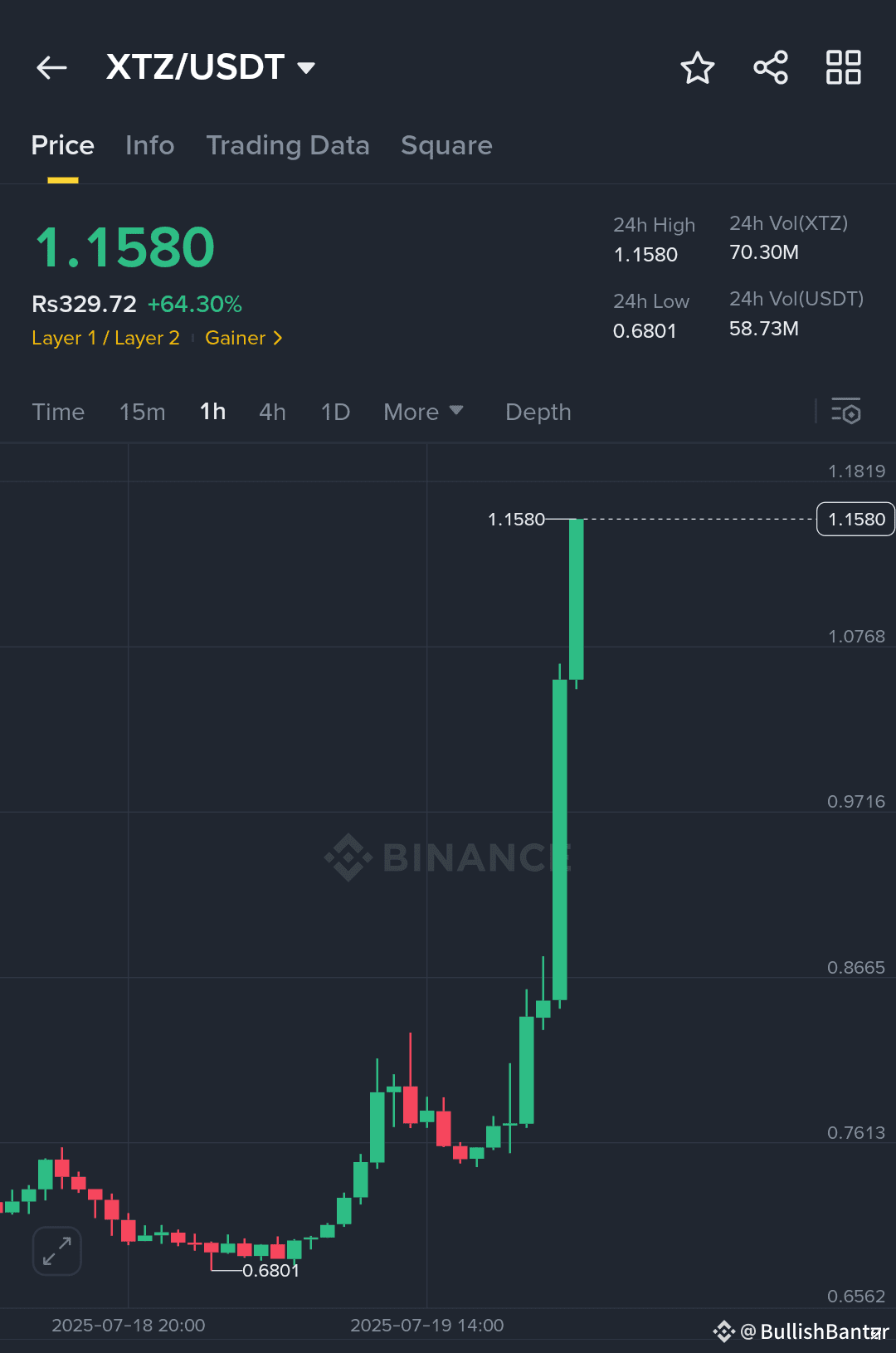Open chart indicator settings icon beside timeframes
This screenshot has height=1353, width=896.
pyautogui.click(x=845, y=412)
